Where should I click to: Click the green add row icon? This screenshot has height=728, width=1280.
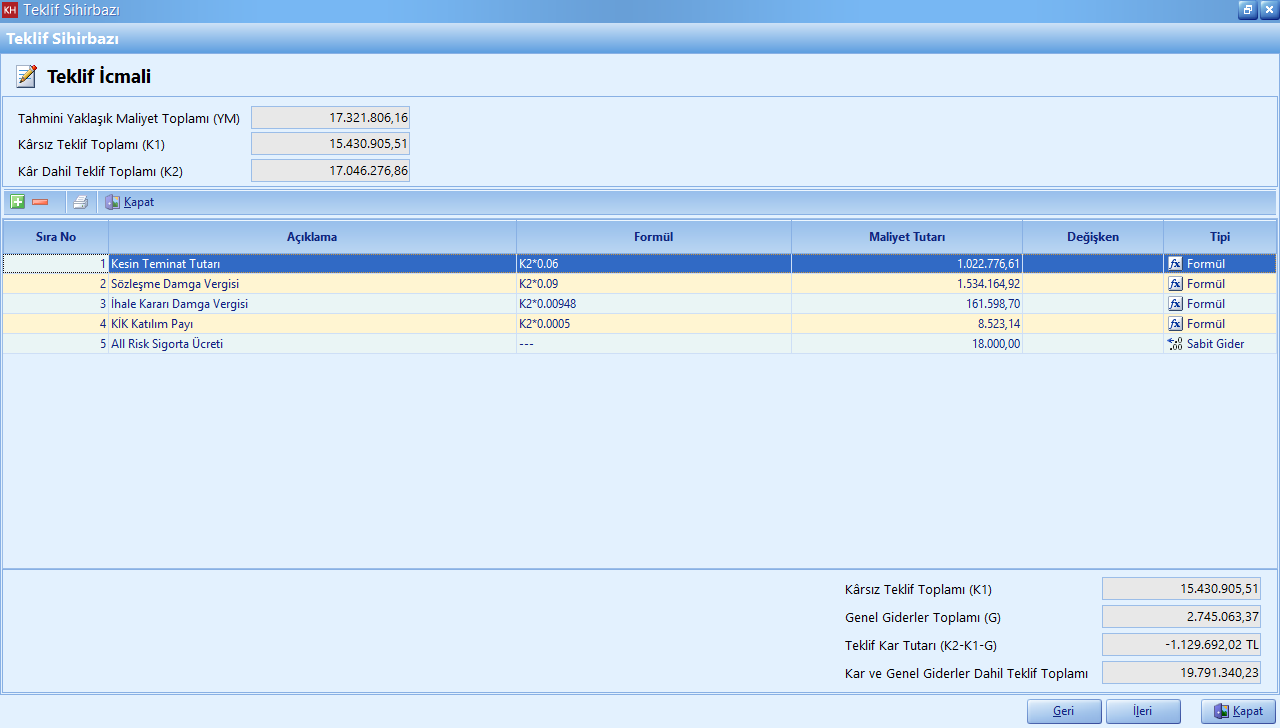(17, 202)
